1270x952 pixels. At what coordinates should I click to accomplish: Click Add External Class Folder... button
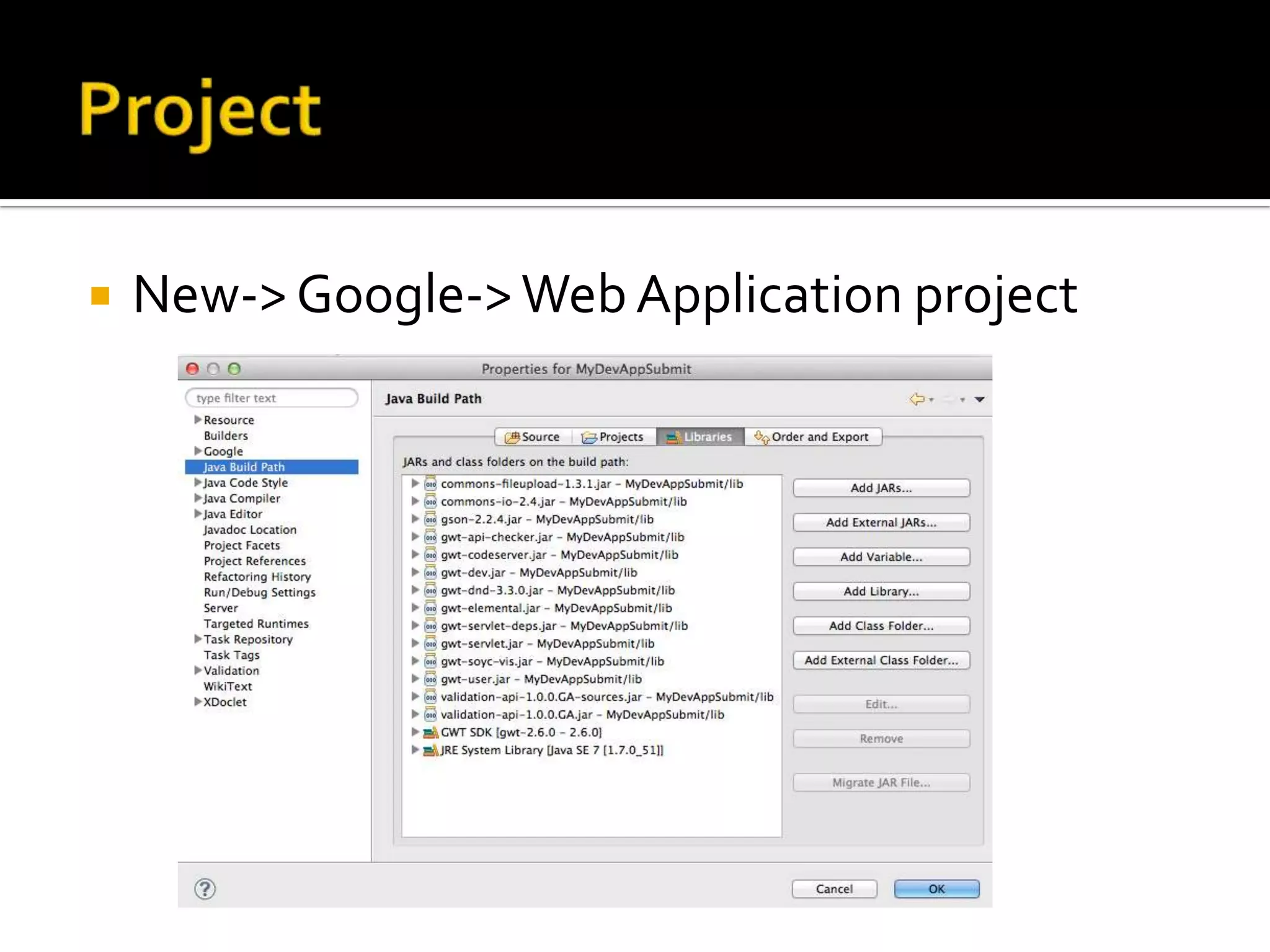(x=881, y=661)
